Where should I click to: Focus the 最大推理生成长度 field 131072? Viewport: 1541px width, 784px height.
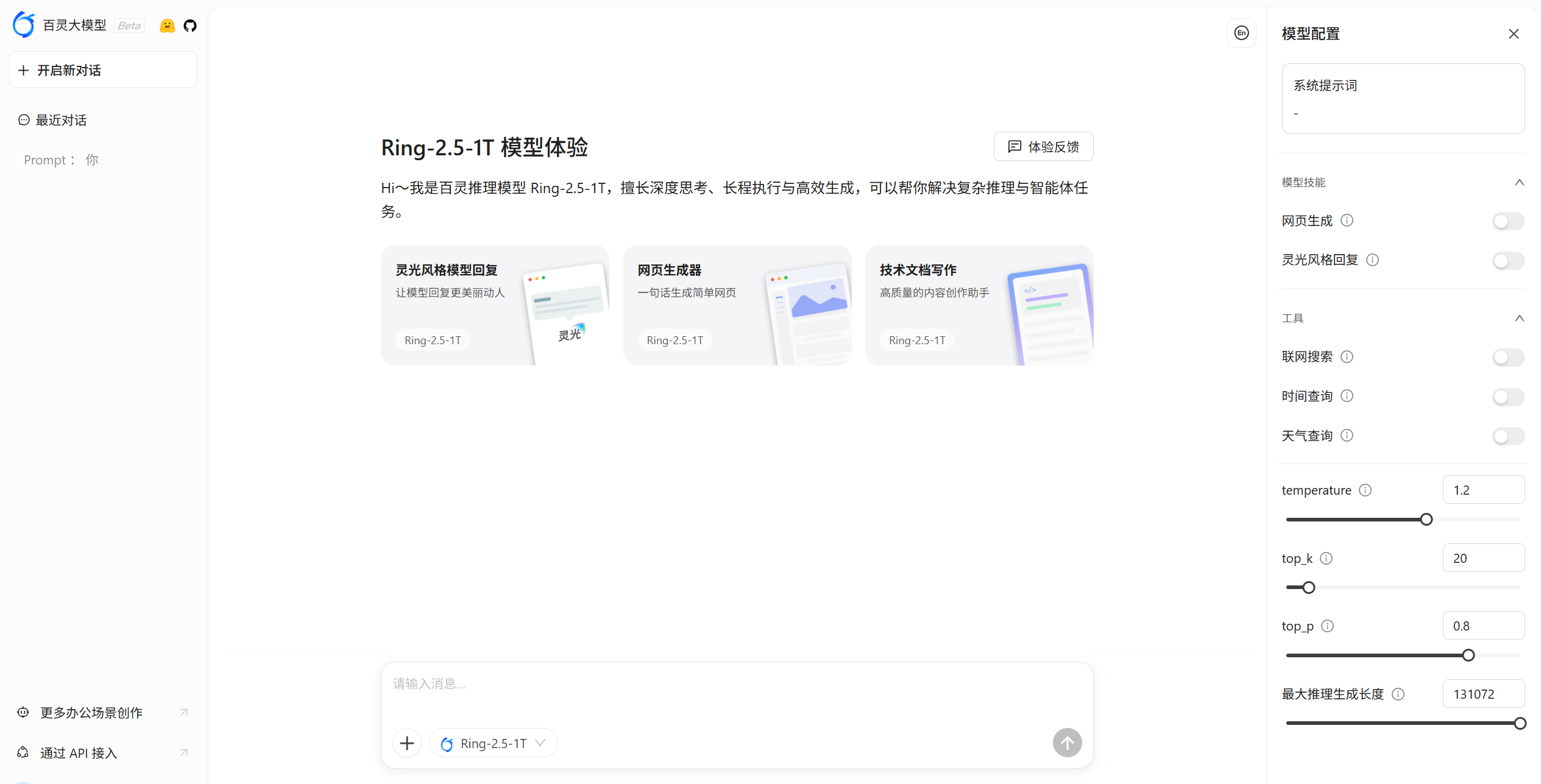pos(1483,694)
